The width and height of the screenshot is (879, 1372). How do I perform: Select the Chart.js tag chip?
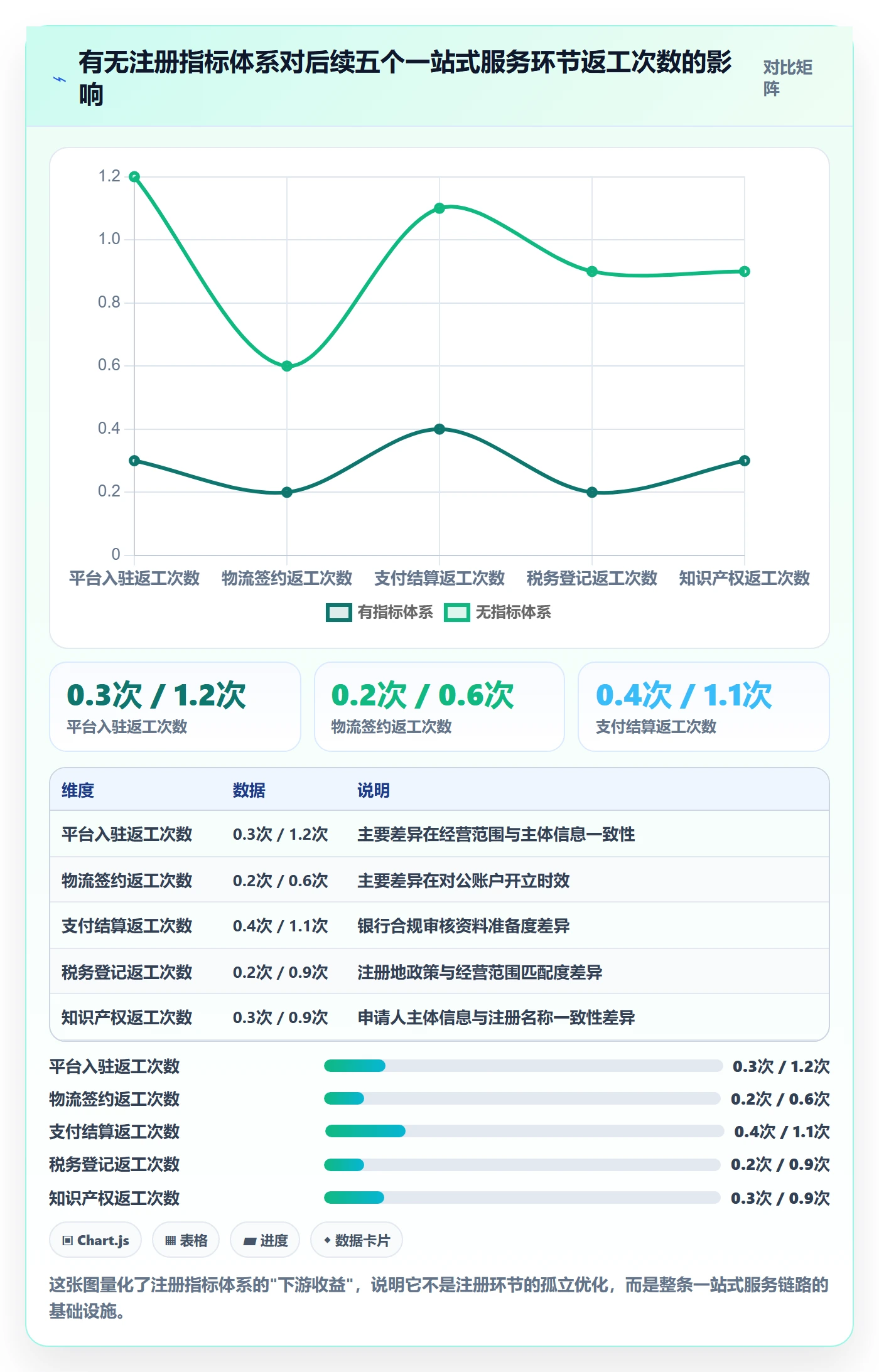tap(95, 1240)
